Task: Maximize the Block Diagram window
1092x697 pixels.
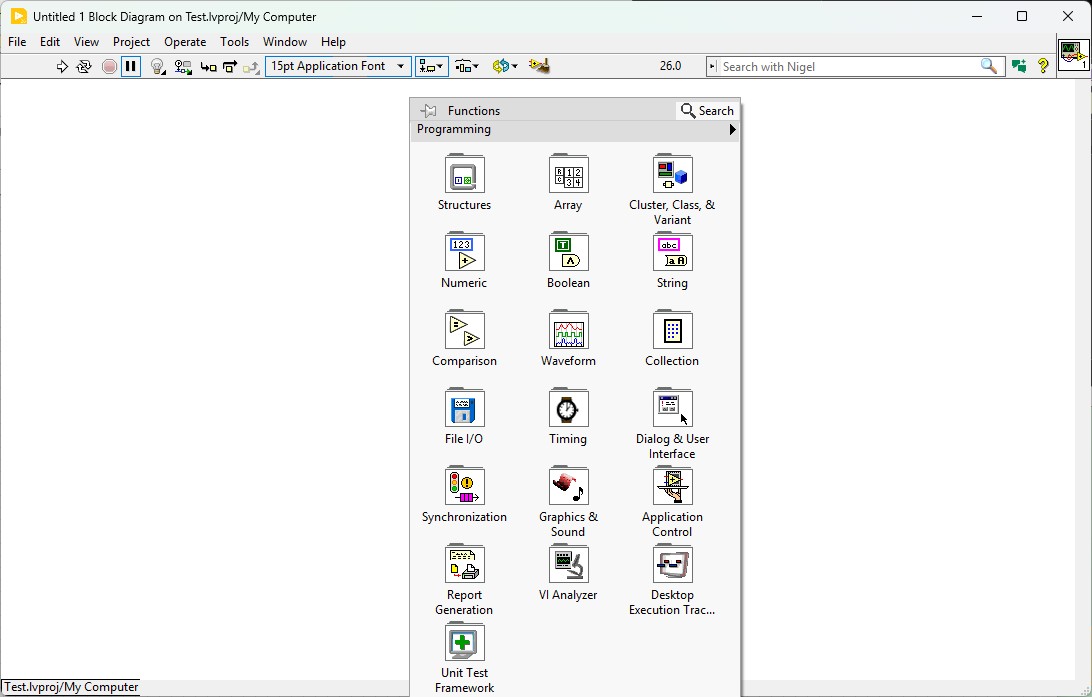Action: tap(1022, 16)
